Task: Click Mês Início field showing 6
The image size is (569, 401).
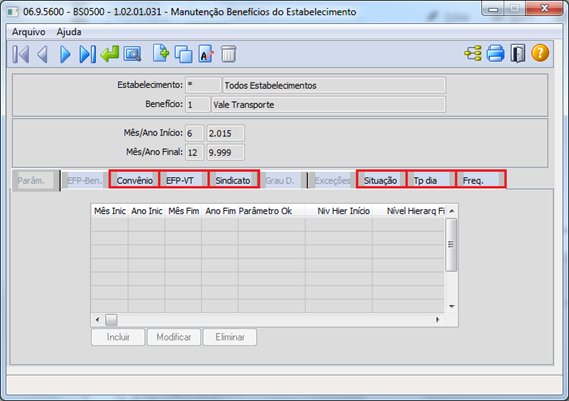Action: pos(195,133)
